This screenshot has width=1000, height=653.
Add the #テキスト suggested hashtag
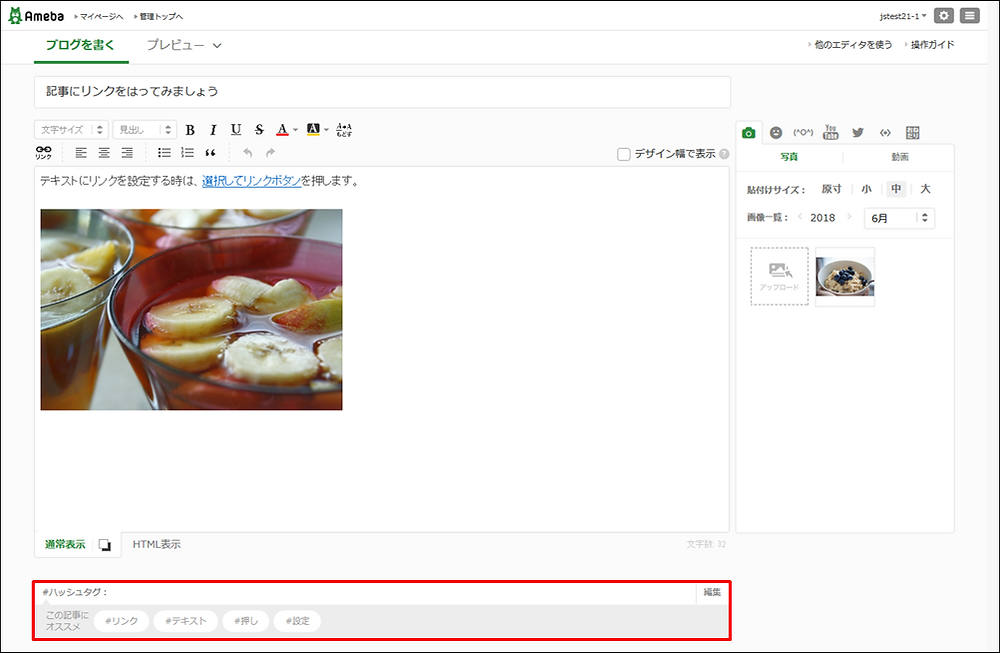[186, 621]
